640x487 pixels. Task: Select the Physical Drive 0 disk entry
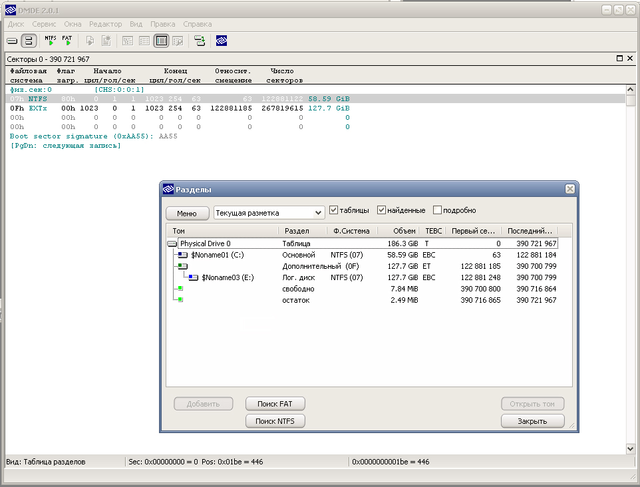(205, 243)
